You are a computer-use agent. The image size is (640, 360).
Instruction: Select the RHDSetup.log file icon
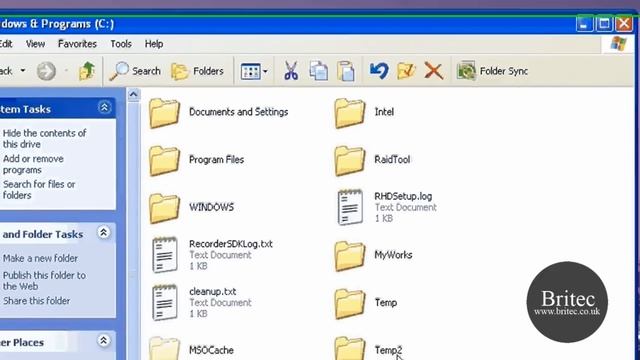[350, 207]
